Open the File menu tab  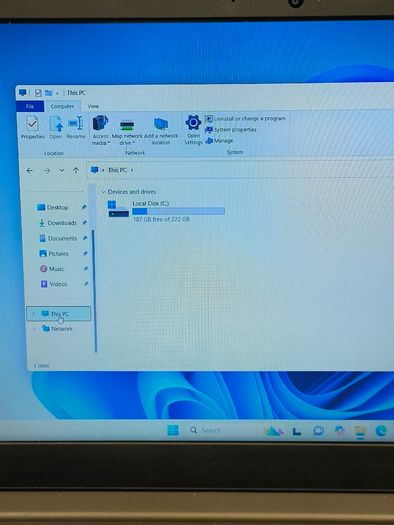[30, 106]
